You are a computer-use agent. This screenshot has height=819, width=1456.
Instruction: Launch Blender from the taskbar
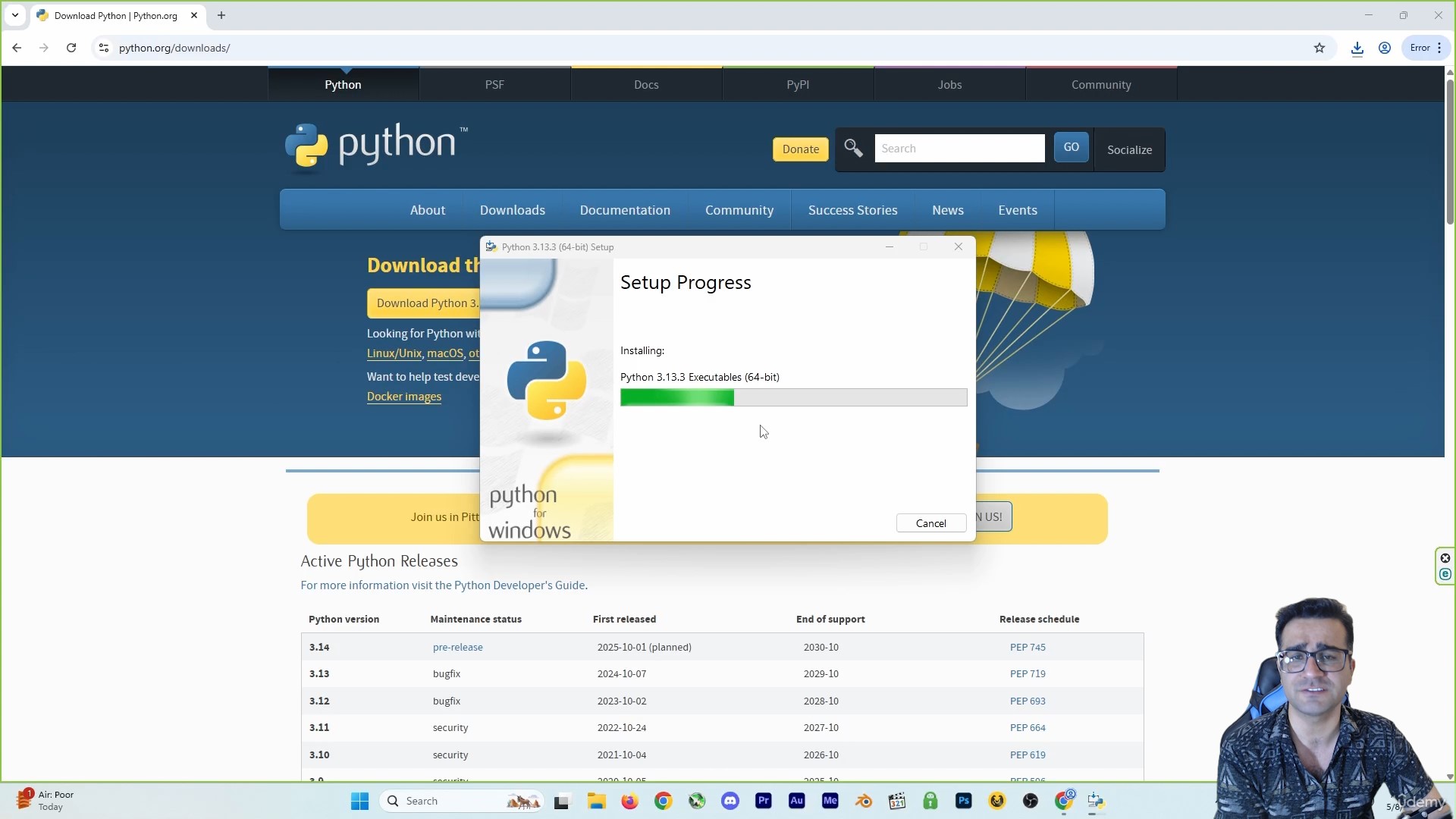coord(863,801)
